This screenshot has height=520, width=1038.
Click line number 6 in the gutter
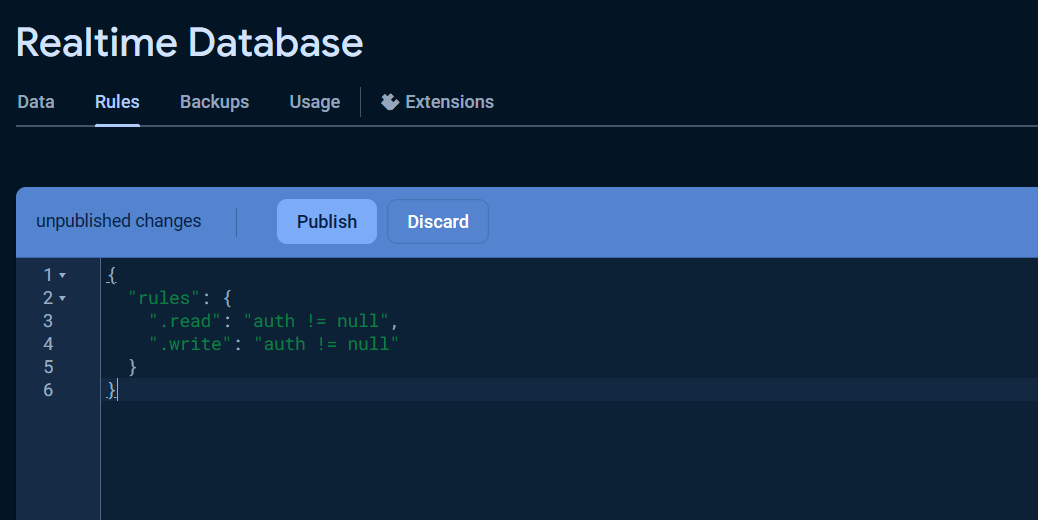(48, 390)
